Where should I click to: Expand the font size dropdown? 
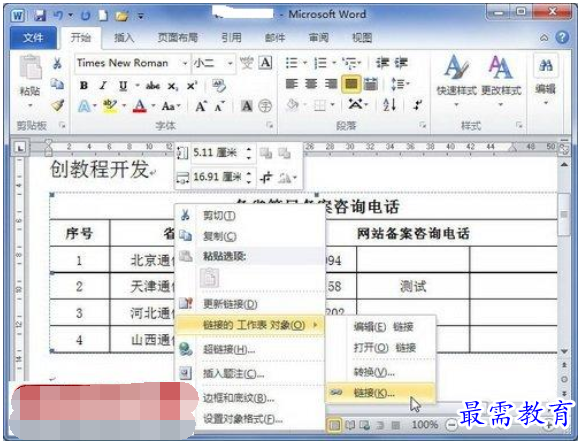pos(230,63)
